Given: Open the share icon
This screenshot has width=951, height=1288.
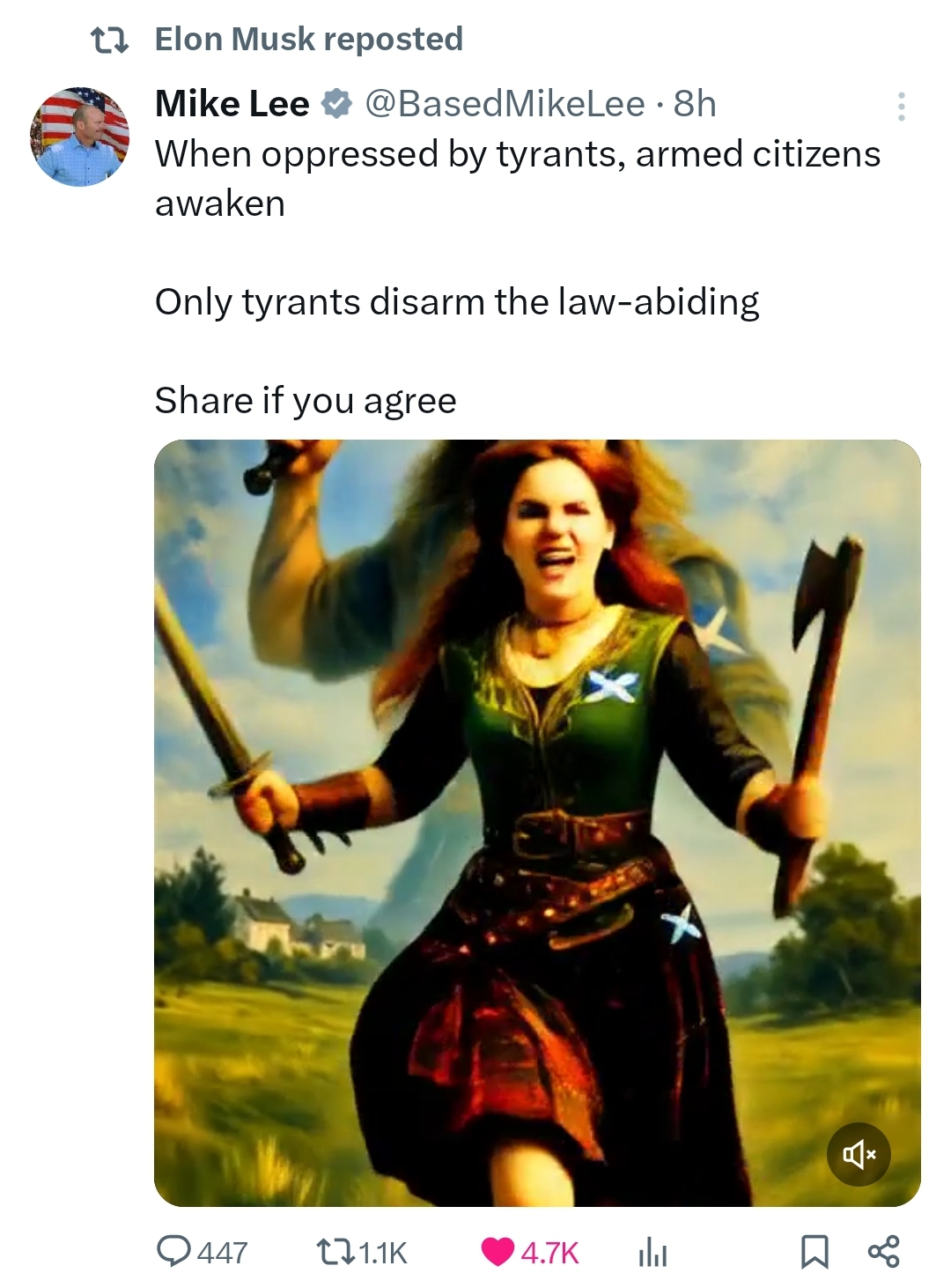Looking at the screenshot, I should pos(883,1251).
